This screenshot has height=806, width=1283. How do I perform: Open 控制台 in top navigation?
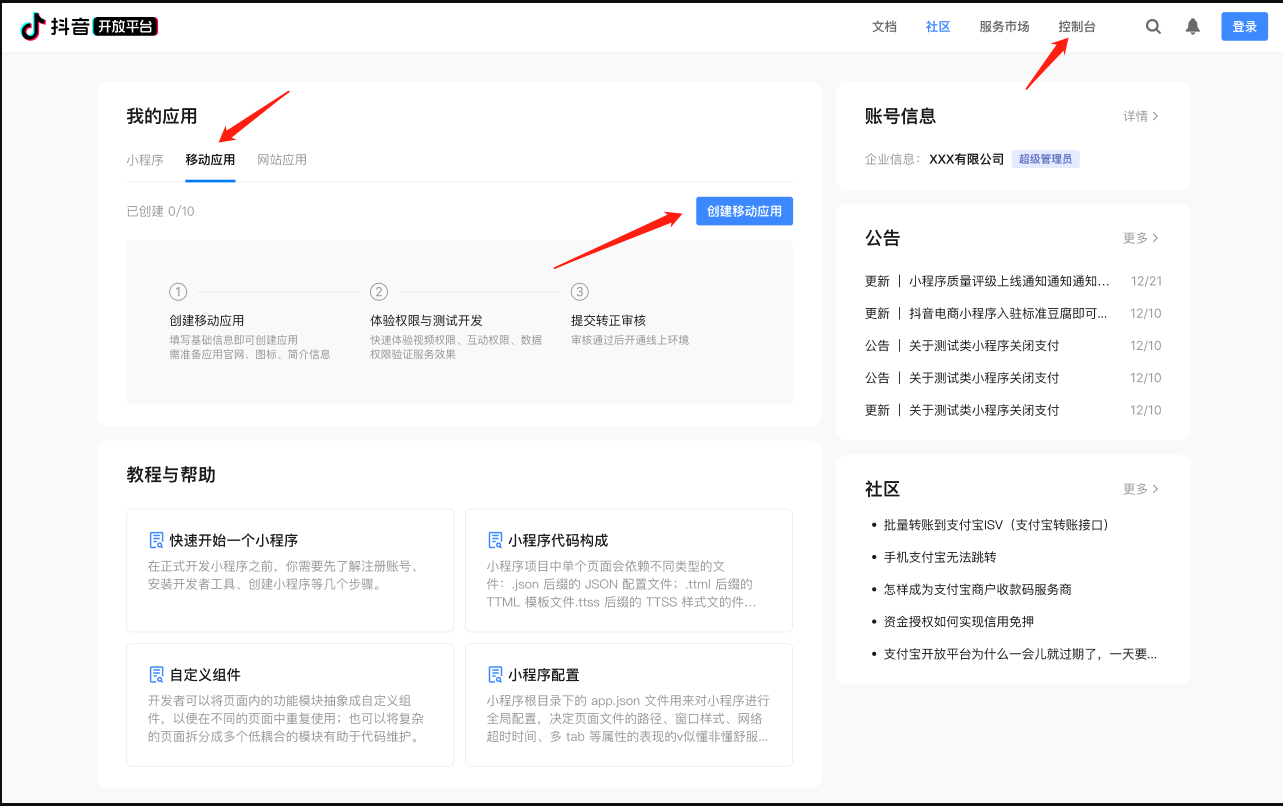click(x=1077, y=27)
